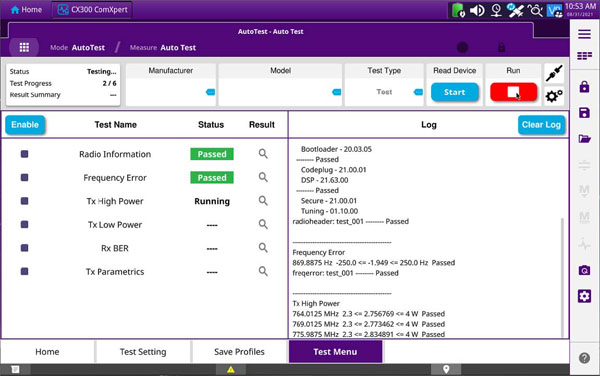Click the AutoTest mode breadcrumb
Screen dimensions: 600x376
[x=88, y=48]
